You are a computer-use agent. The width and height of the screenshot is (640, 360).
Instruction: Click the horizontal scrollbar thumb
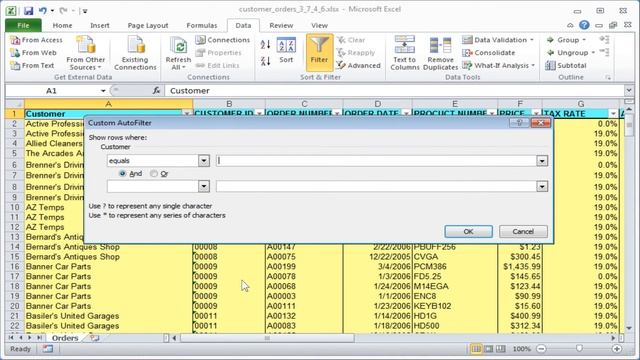click(x=267, y=338)
